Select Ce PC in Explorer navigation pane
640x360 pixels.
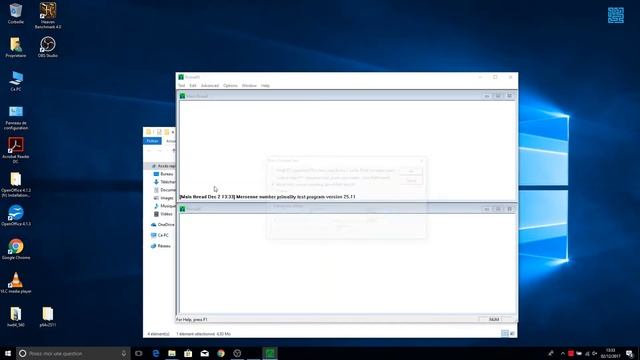tap(160, 235)
